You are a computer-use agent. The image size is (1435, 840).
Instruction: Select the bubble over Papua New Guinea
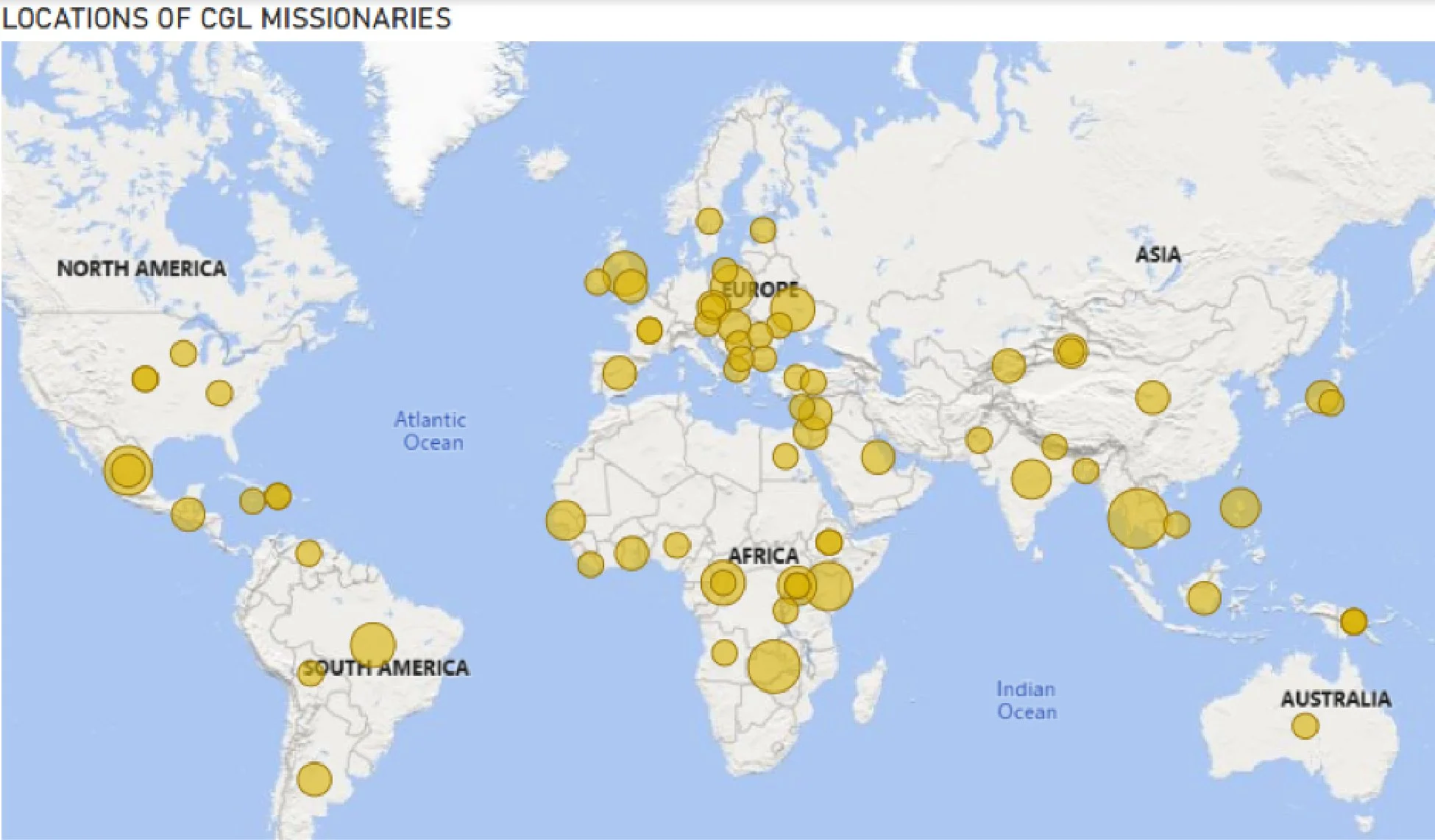tap(1353, 622)
